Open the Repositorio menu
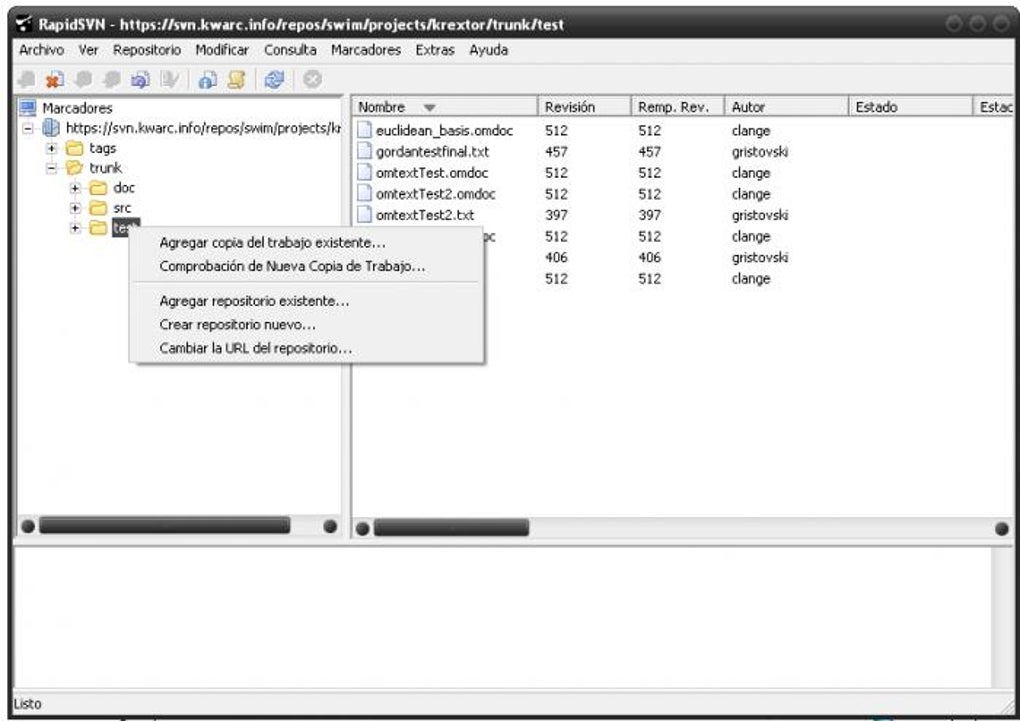The width and height of the screenshot is (1020, 721). pos(147,50)
